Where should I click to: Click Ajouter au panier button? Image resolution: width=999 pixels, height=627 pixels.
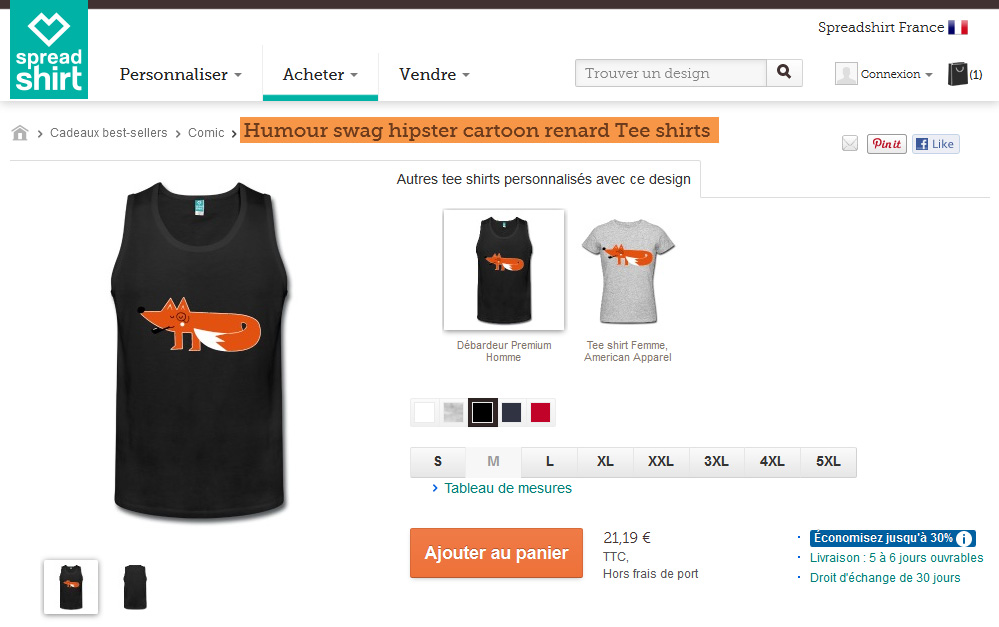(x=496, y=553)
